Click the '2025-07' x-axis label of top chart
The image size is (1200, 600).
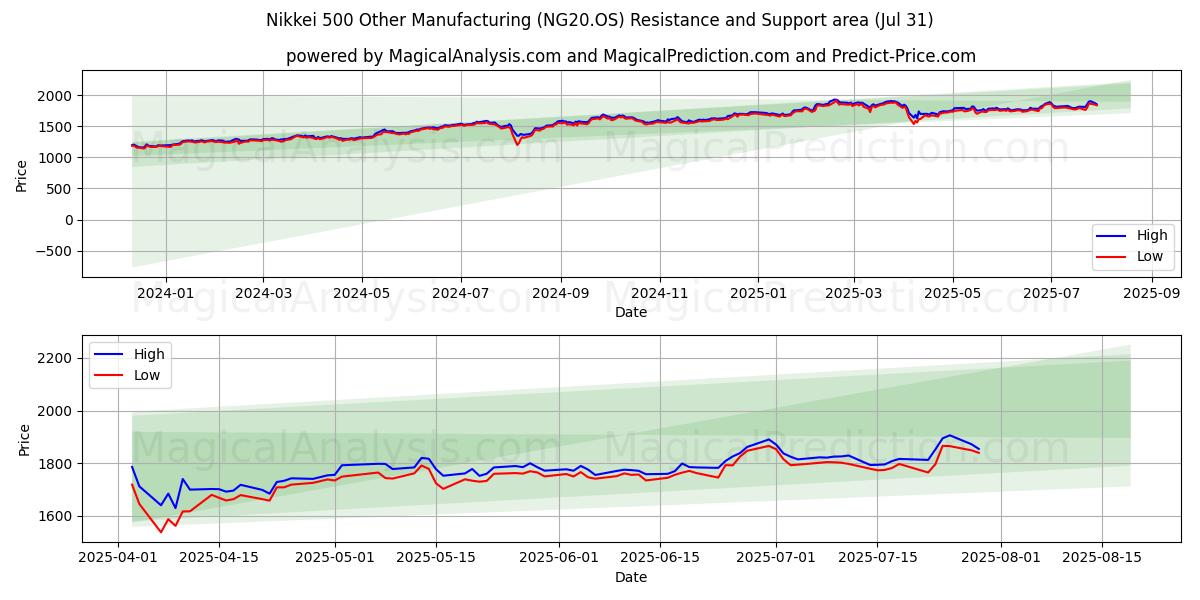pyautogui.click(x=1050, y=293)
